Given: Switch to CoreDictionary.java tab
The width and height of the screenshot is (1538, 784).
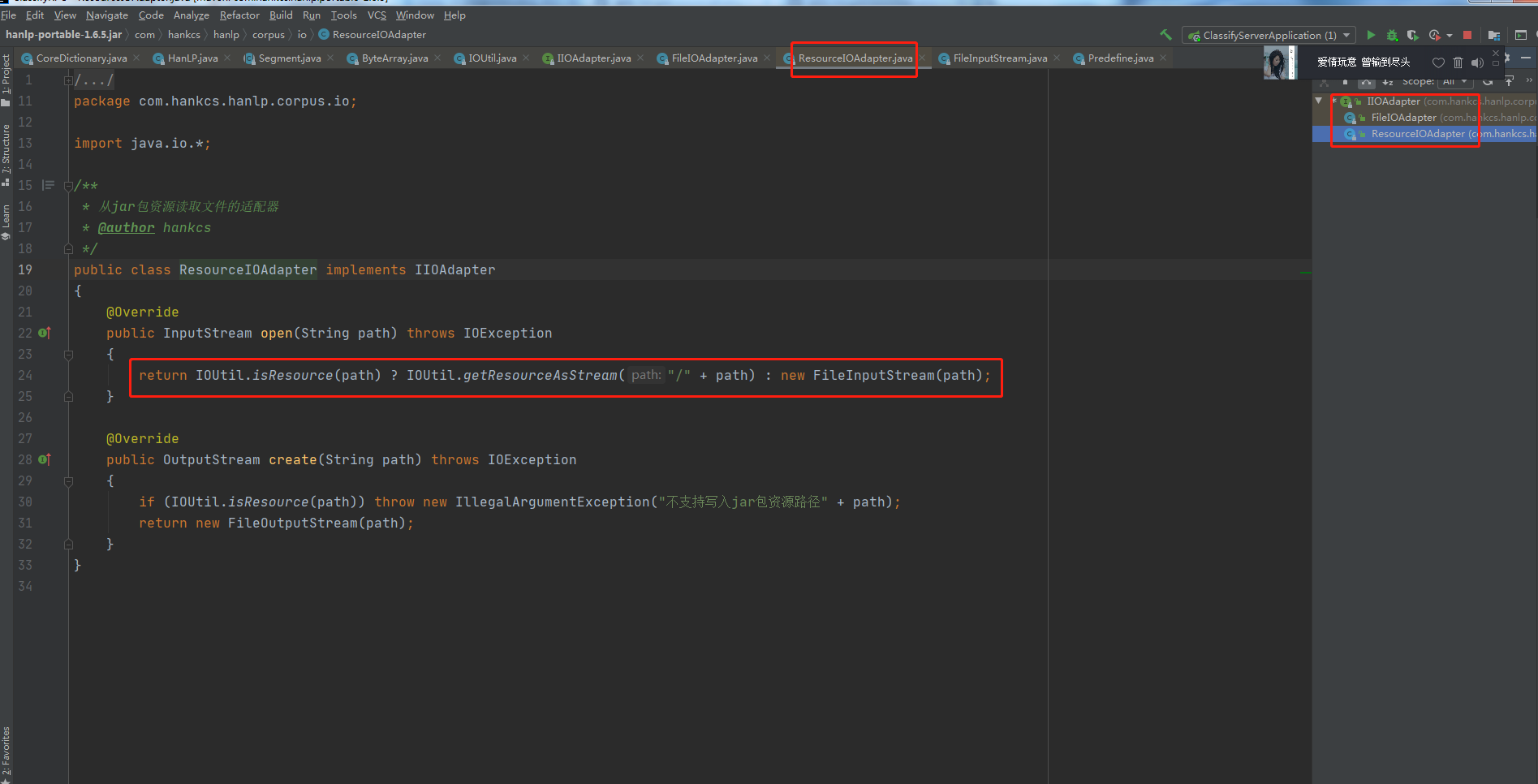Looking at the screenshot, I should [81, 58].
